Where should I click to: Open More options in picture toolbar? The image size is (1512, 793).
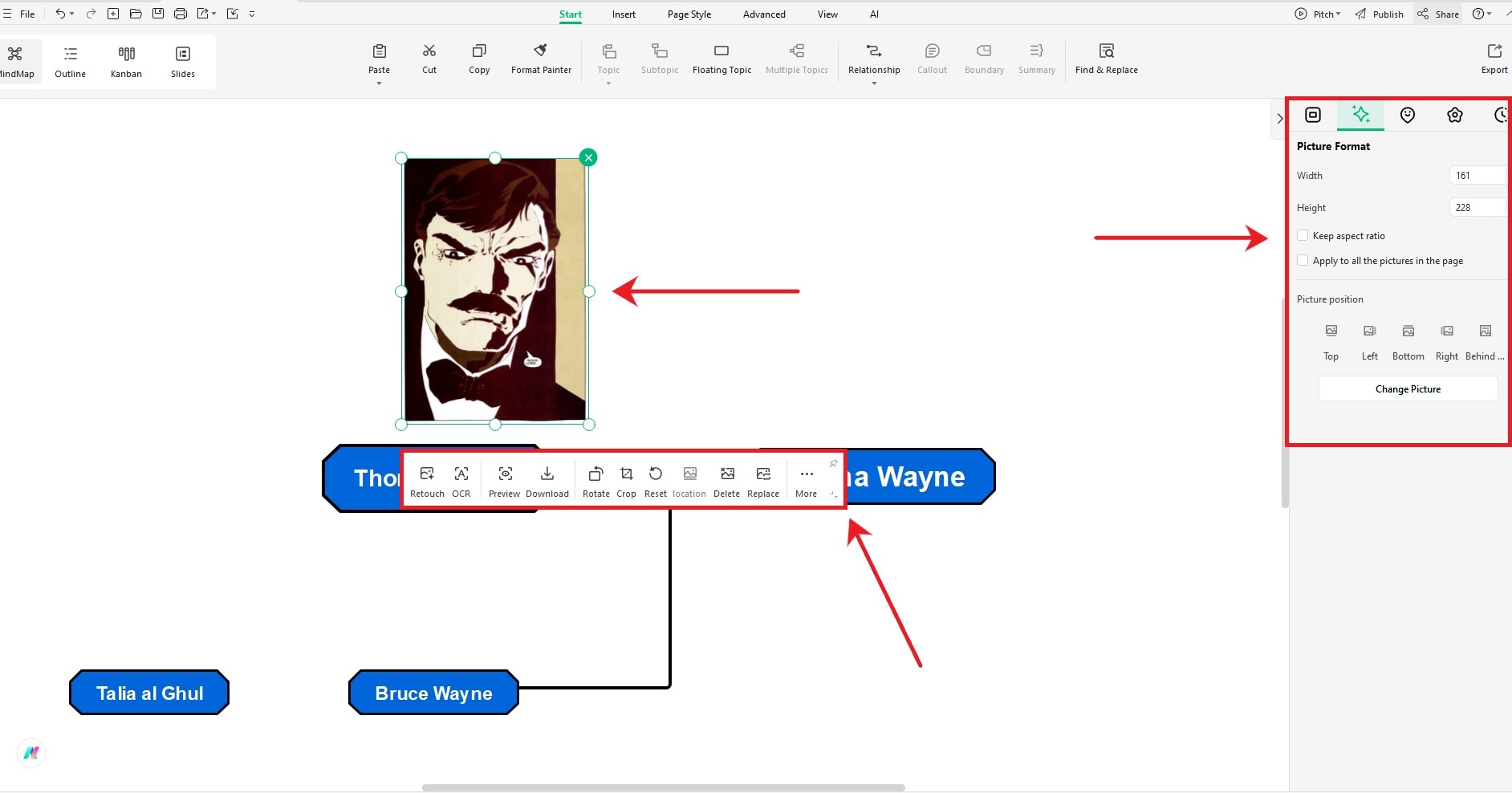point(807,482)
